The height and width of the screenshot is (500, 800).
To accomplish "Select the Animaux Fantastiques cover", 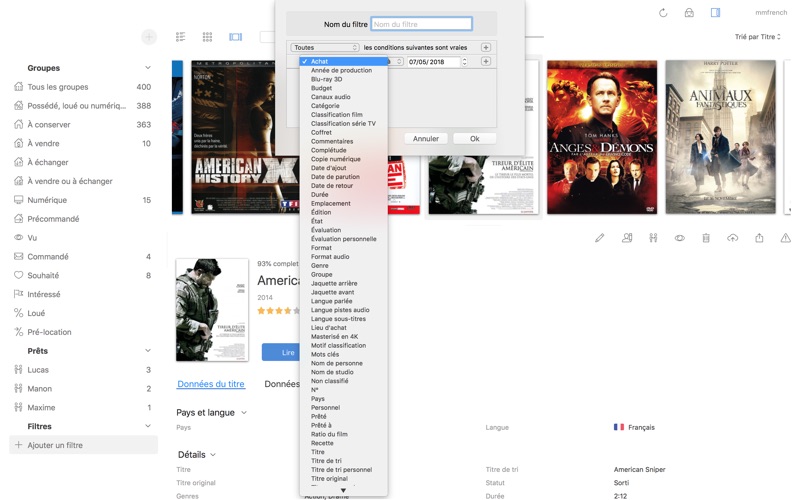I will pyautogui.click(x=720, y=137).
